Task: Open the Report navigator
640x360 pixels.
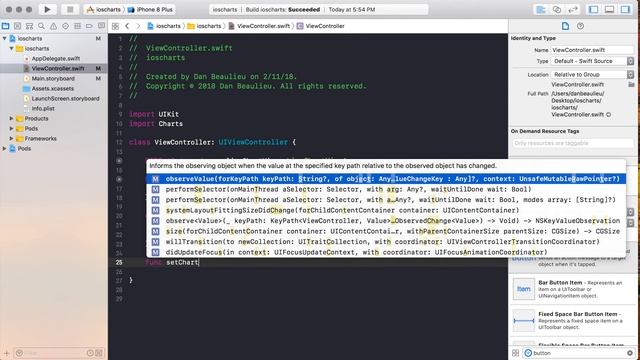Action: pos(101,26)
